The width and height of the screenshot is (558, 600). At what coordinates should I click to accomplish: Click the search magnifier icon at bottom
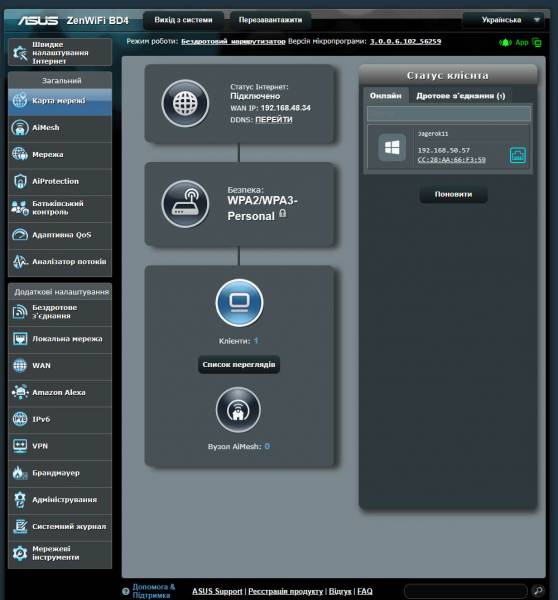point(538,591)
